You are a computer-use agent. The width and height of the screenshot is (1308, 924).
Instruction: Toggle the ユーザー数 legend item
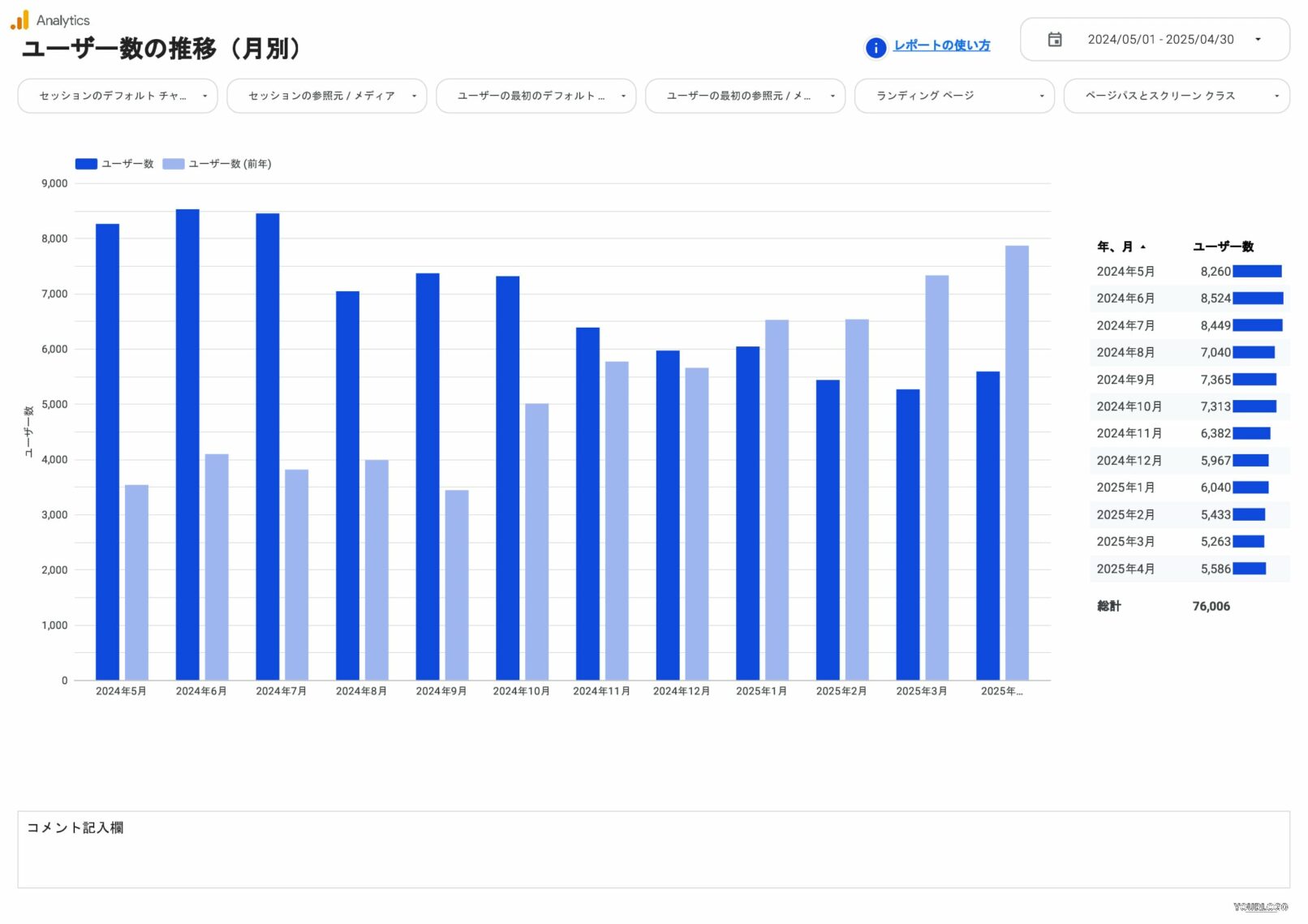114,163
